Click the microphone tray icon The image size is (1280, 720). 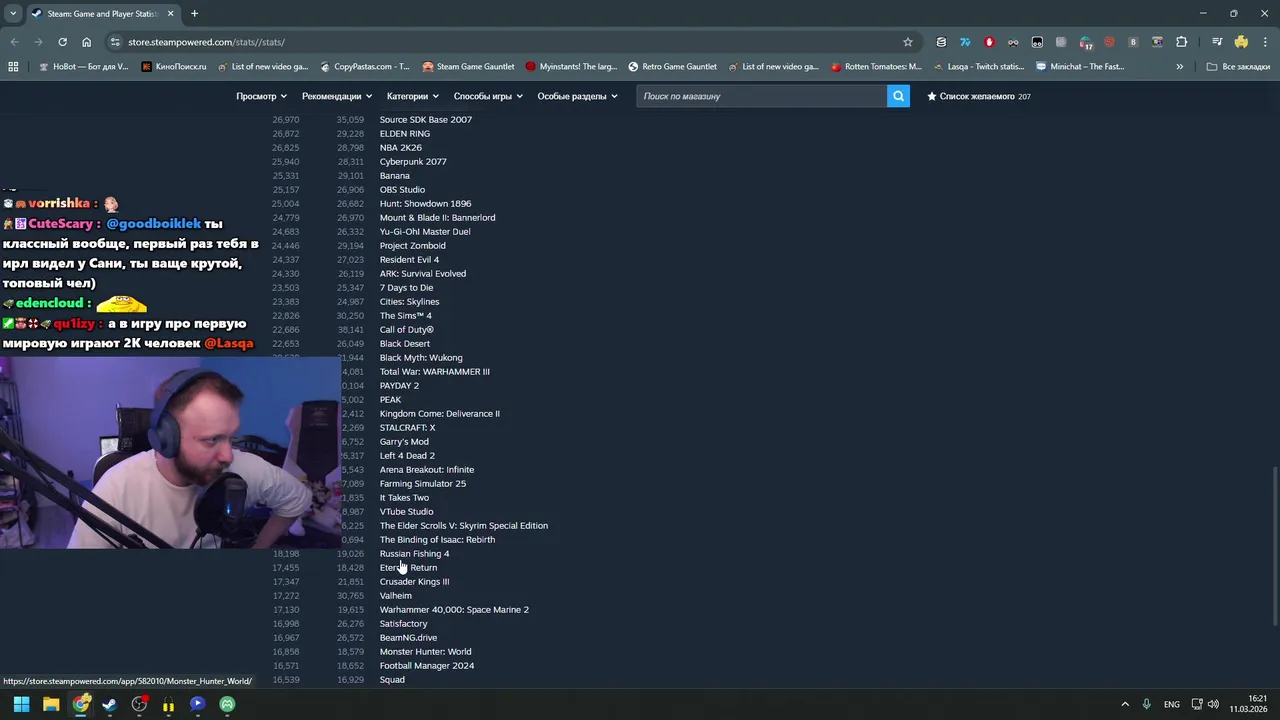coord(1147,704)
